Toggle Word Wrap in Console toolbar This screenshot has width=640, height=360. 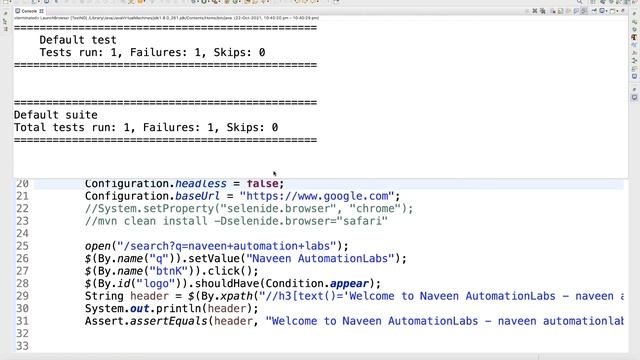pyautogui.click(x=568, y=11)
